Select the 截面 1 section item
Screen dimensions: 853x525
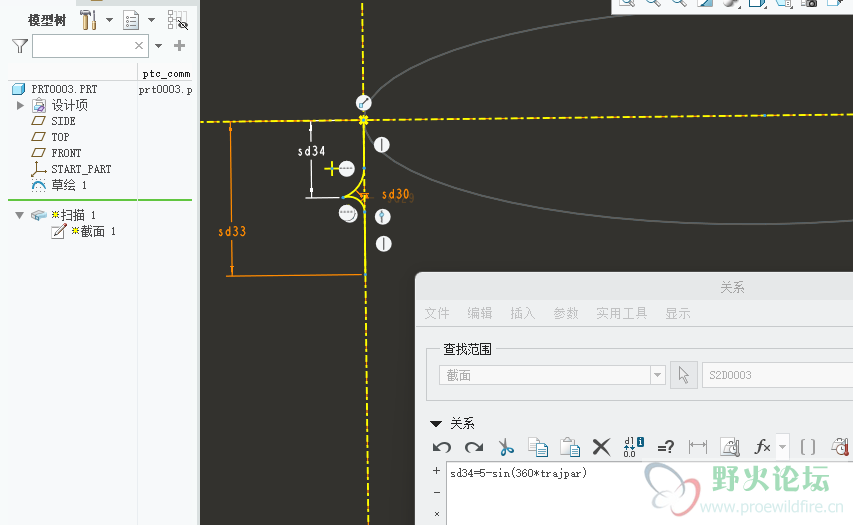[x=92, y=231]
